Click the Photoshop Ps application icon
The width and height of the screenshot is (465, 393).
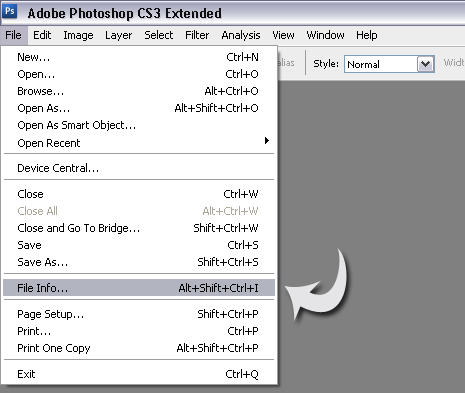click(x=10, y=12)
